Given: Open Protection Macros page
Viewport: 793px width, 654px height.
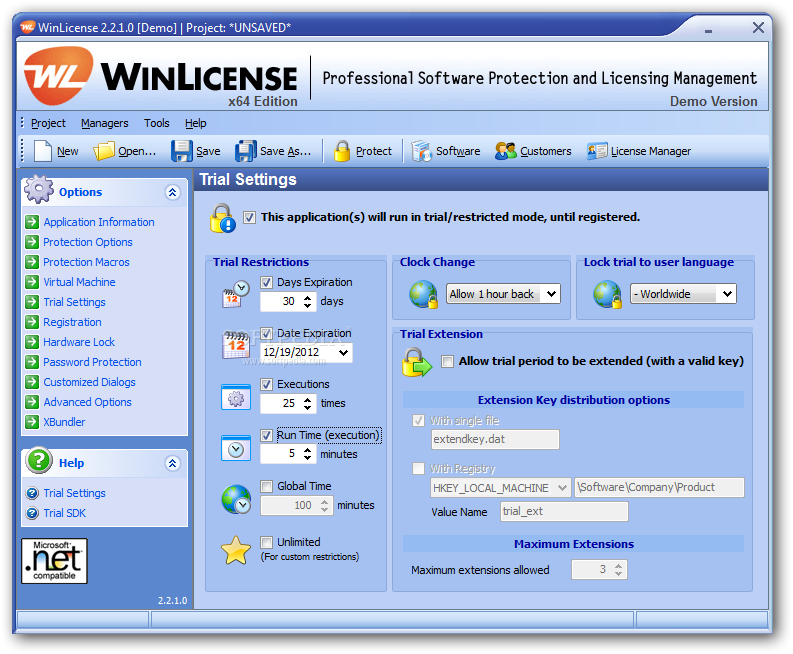Looking at the screenshot, I should pos(86,262).
